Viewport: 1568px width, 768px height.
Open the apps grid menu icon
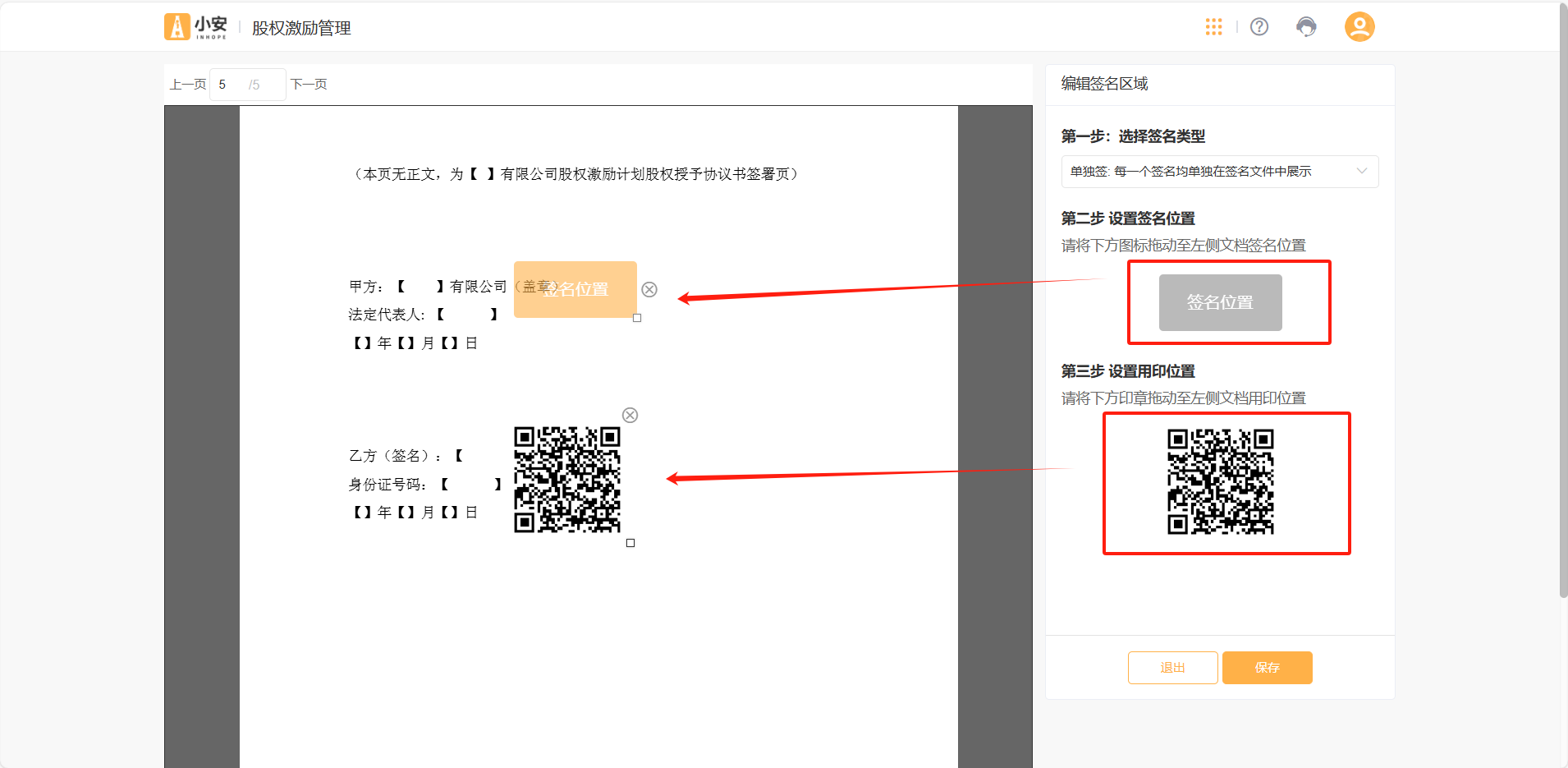(1213, 27)
